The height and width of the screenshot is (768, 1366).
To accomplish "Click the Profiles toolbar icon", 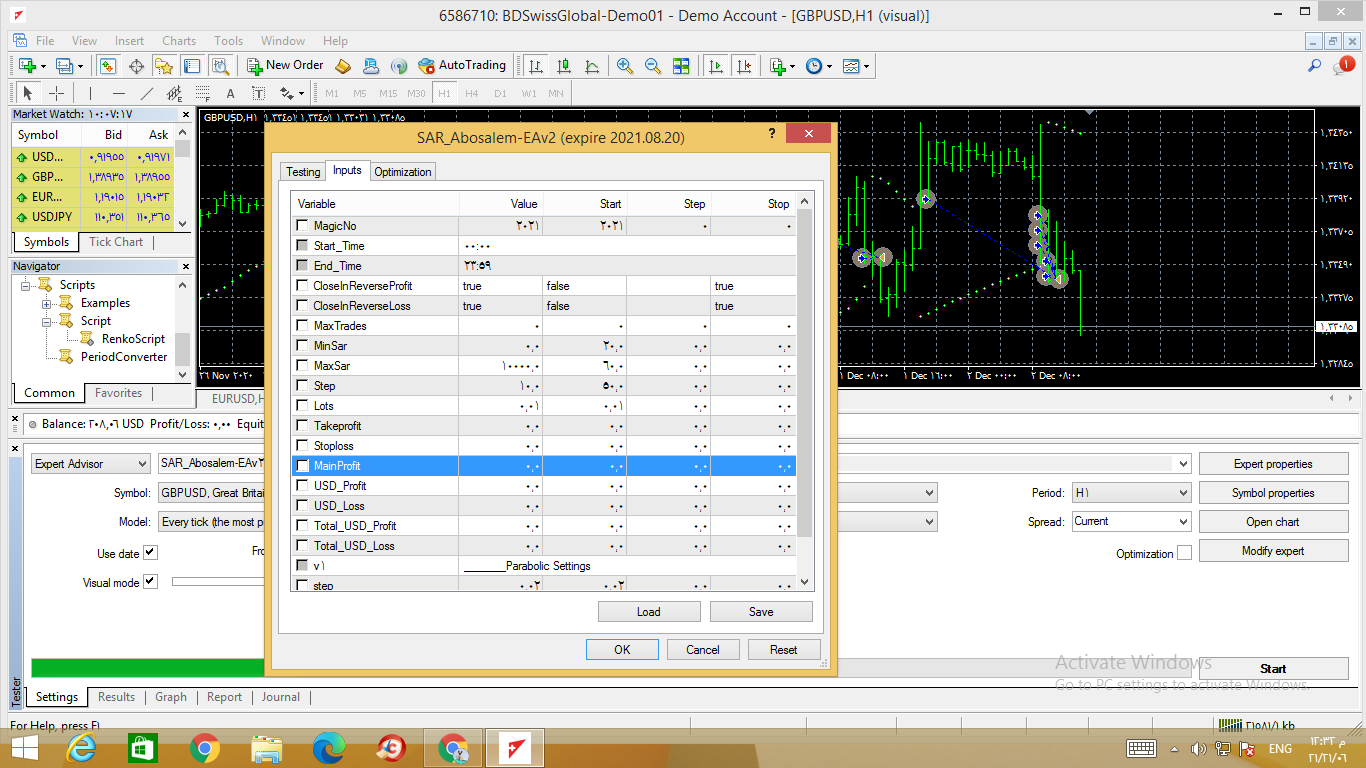I will pyautogui.click(x=65, y=66).
